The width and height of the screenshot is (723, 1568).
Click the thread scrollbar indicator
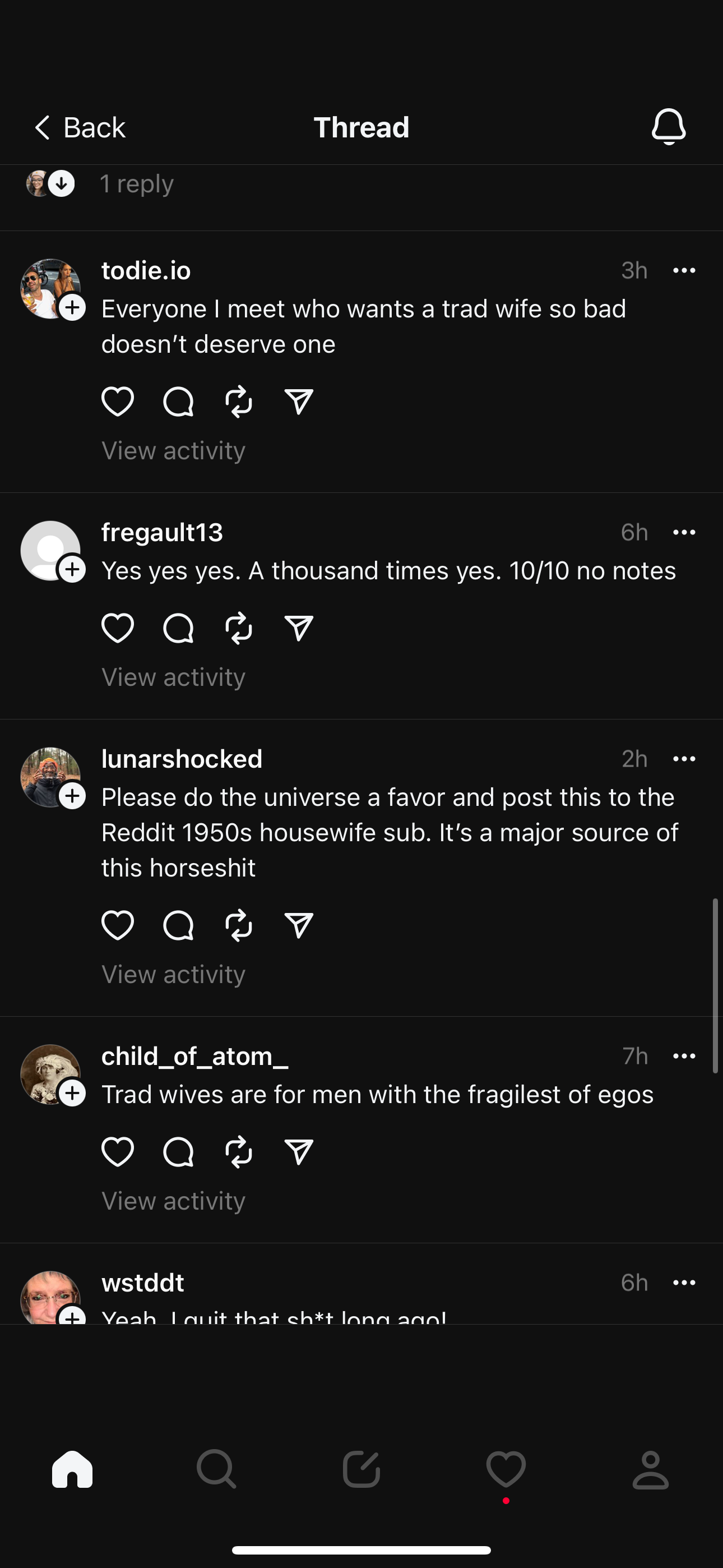pyautogui.click(x=715, y=985)
